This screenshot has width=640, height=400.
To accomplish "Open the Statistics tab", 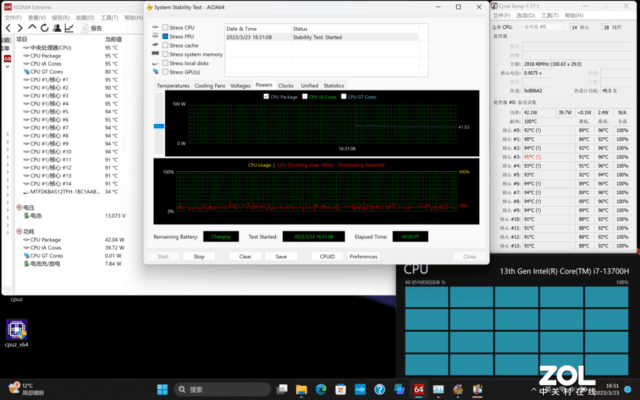I will pyautogui.click(x=333, y=86).
